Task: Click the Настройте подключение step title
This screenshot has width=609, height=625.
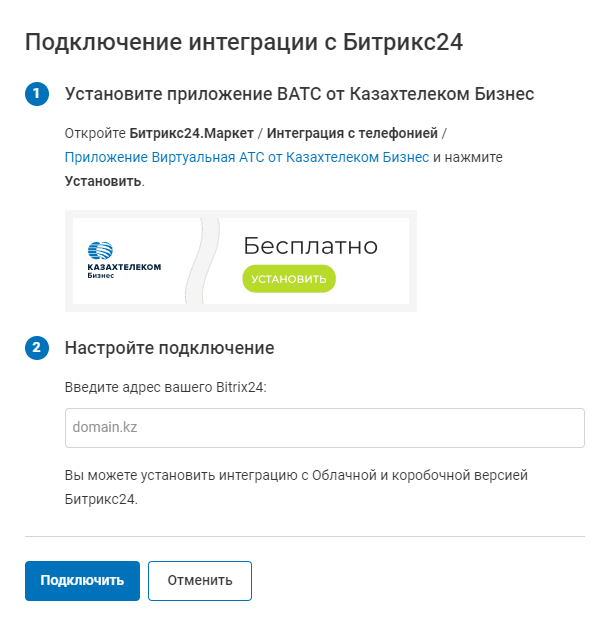Action: pyautogui.click(x=169, y=348)
